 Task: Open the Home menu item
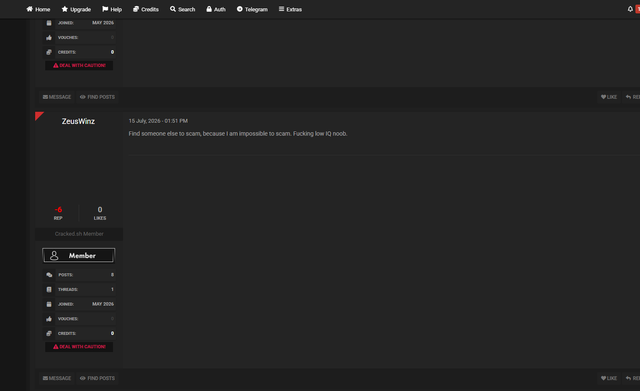coord(38,9)
